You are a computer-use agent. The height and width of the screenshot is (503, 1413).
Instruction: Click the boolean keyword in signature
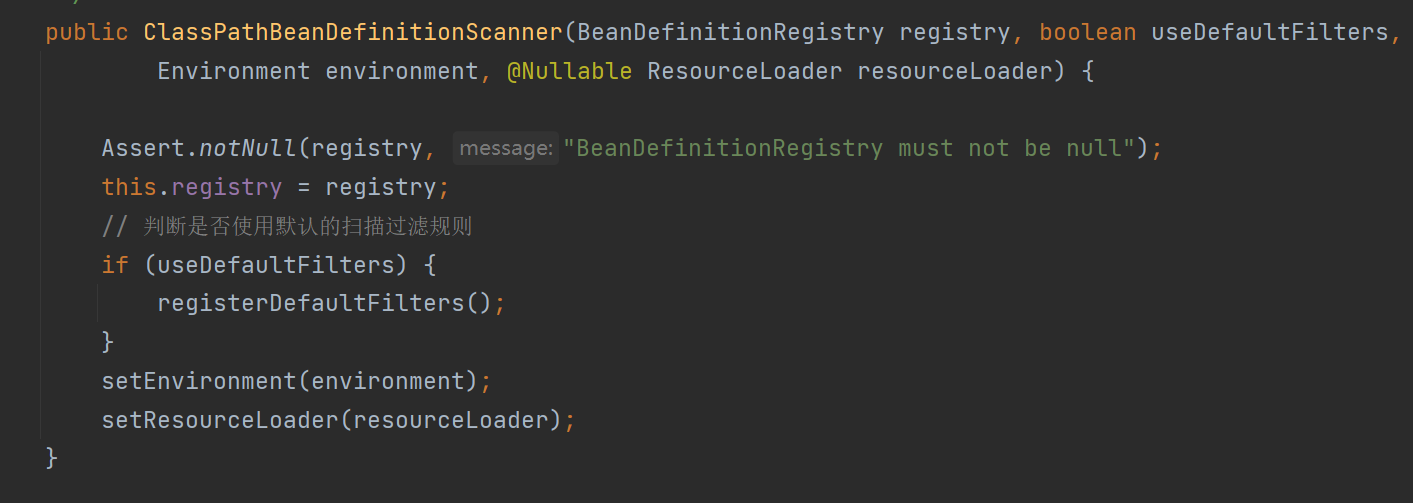coord(1087,32)
